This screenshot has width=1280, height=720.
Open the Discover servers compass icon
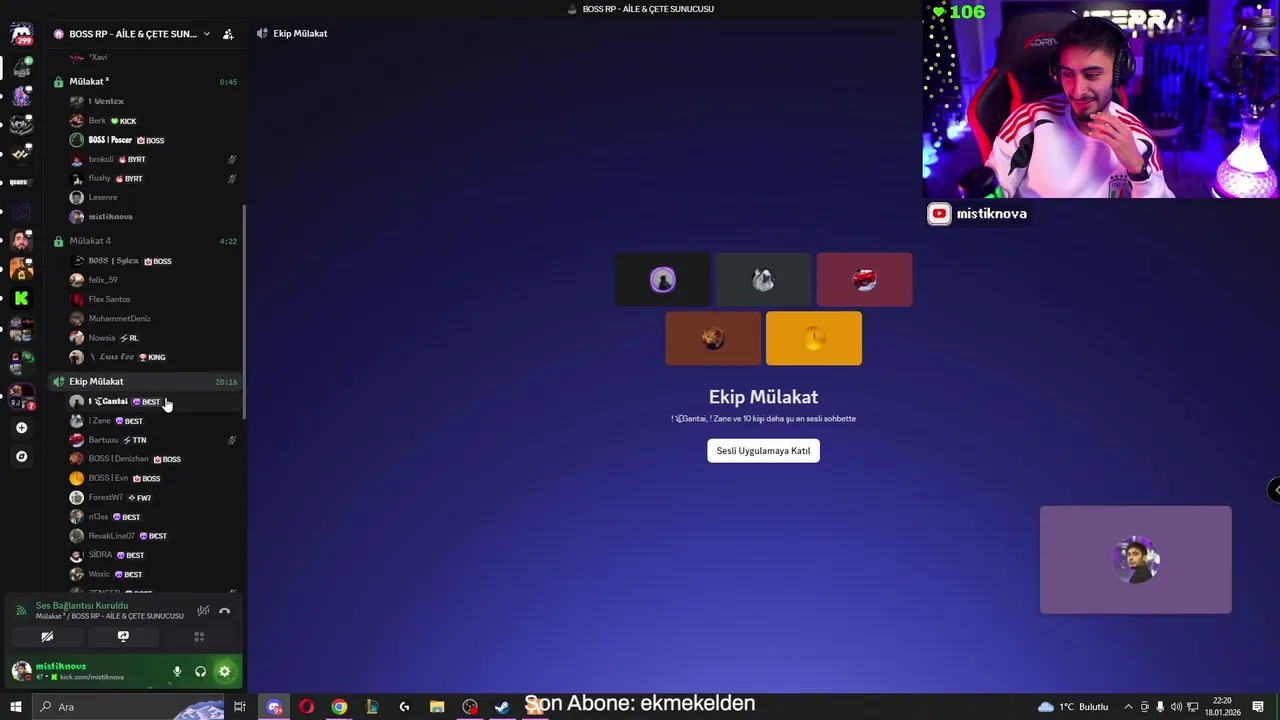pos(21,457)
